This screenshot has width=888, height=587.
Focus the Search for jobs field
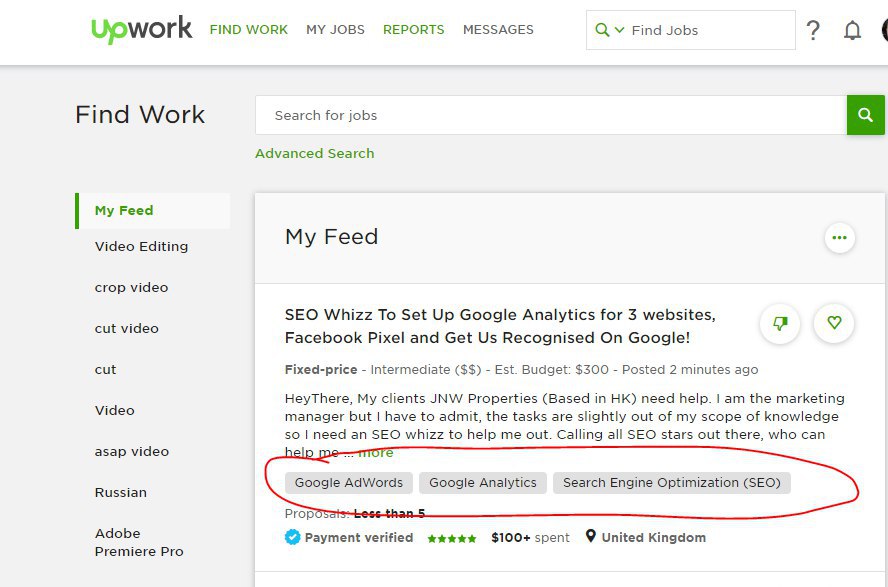pos(551,115)
